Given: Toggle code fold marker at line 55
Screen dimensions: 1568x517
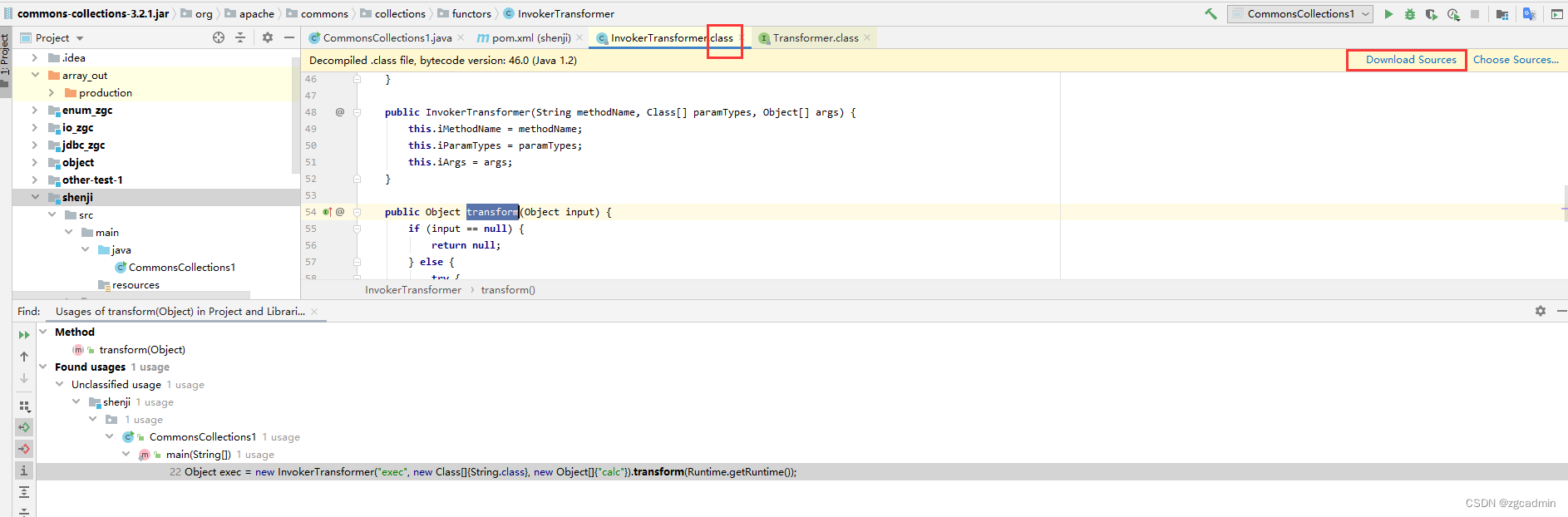Looking at the screenshot, I should [357, 229].
